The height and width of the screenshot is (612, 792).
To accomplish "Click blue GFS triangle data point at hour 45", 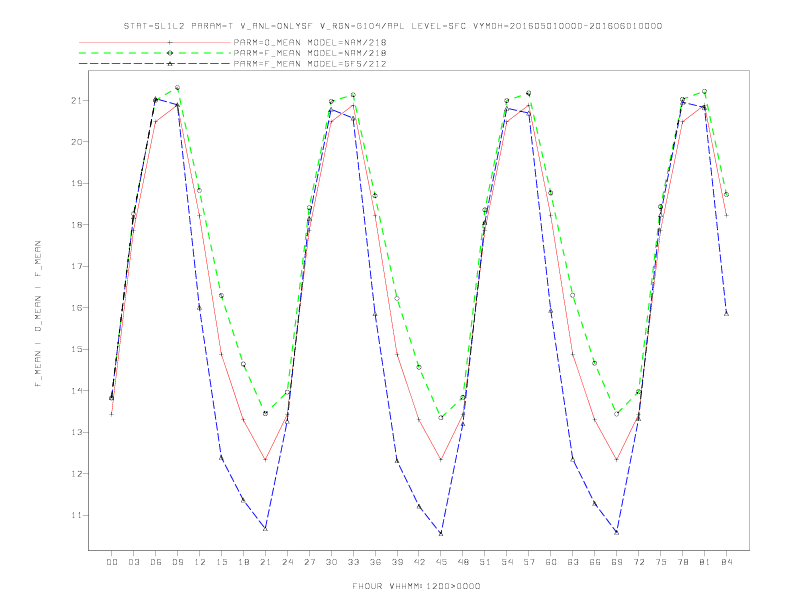I will tap(441, 533).
